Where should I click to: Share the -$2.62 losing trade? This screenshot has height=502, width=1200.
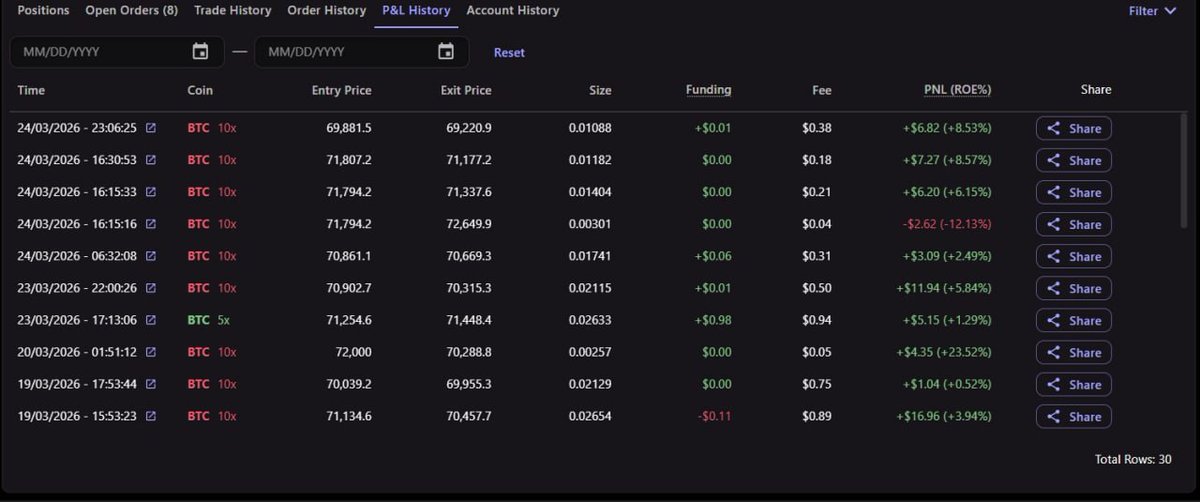pos(1074,224)
